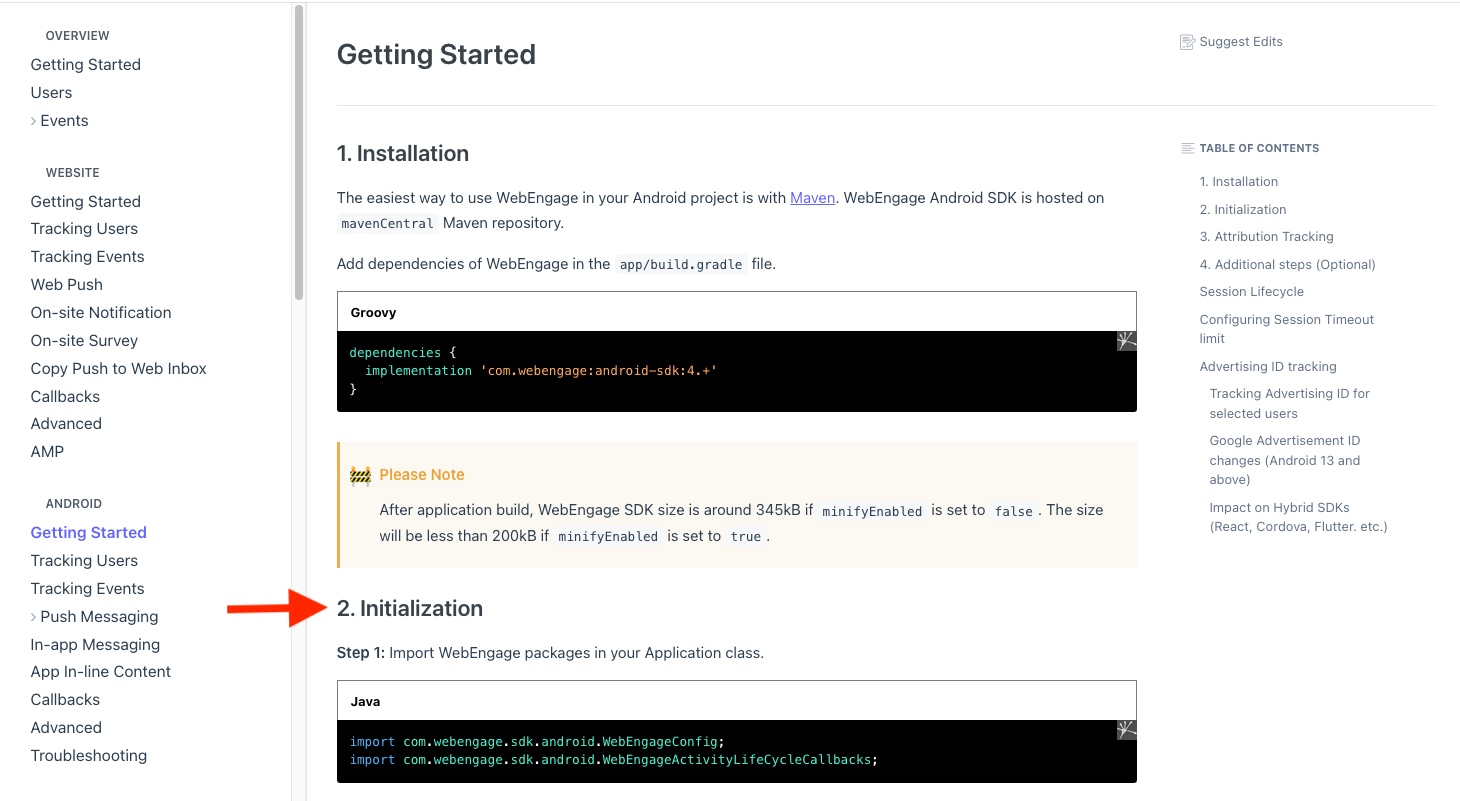Click Suggest Edits link

1241,42
